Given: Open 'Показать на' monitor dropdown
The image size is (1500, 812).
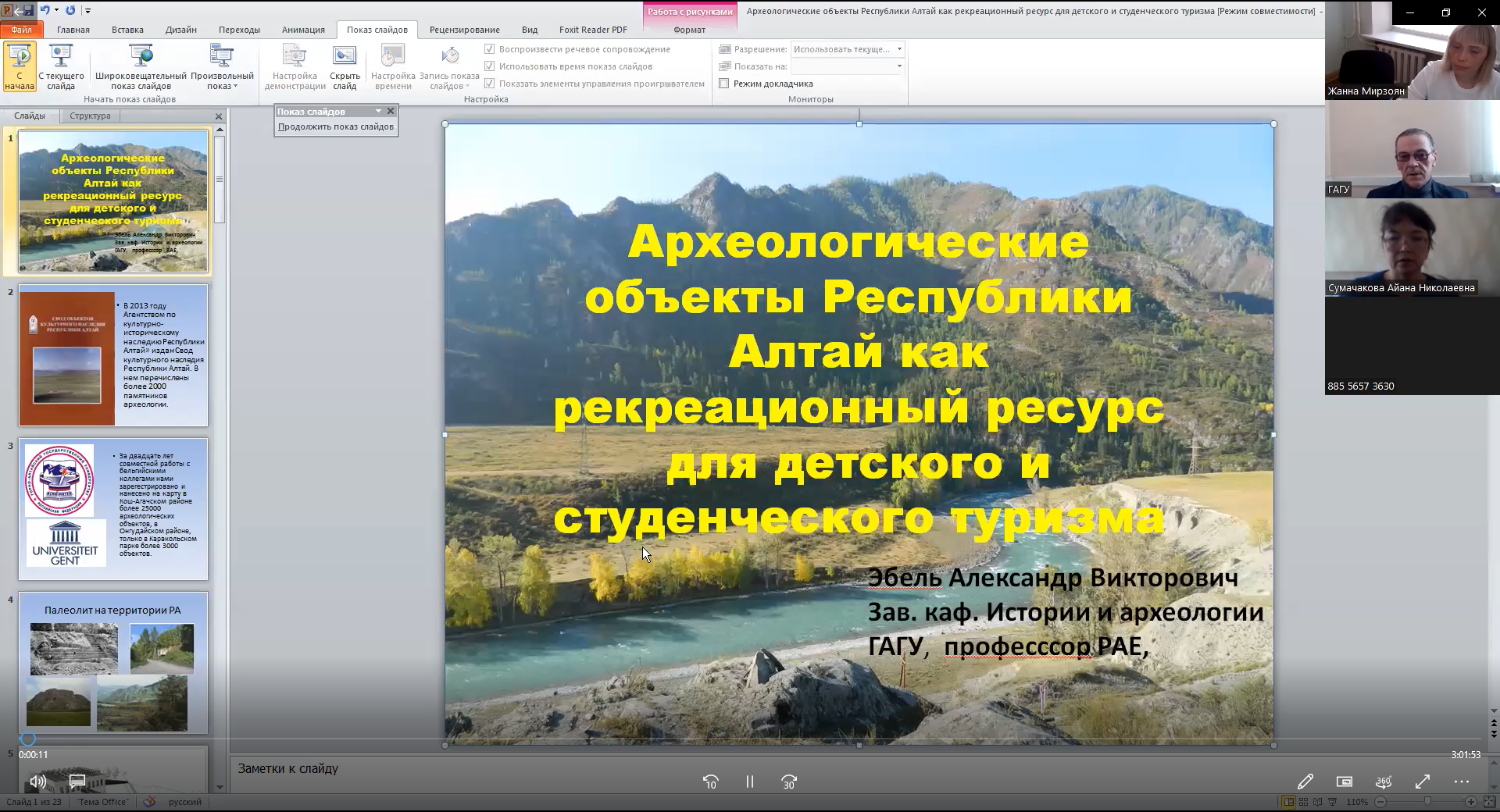Looking at the screenshot, I should 899,66.
